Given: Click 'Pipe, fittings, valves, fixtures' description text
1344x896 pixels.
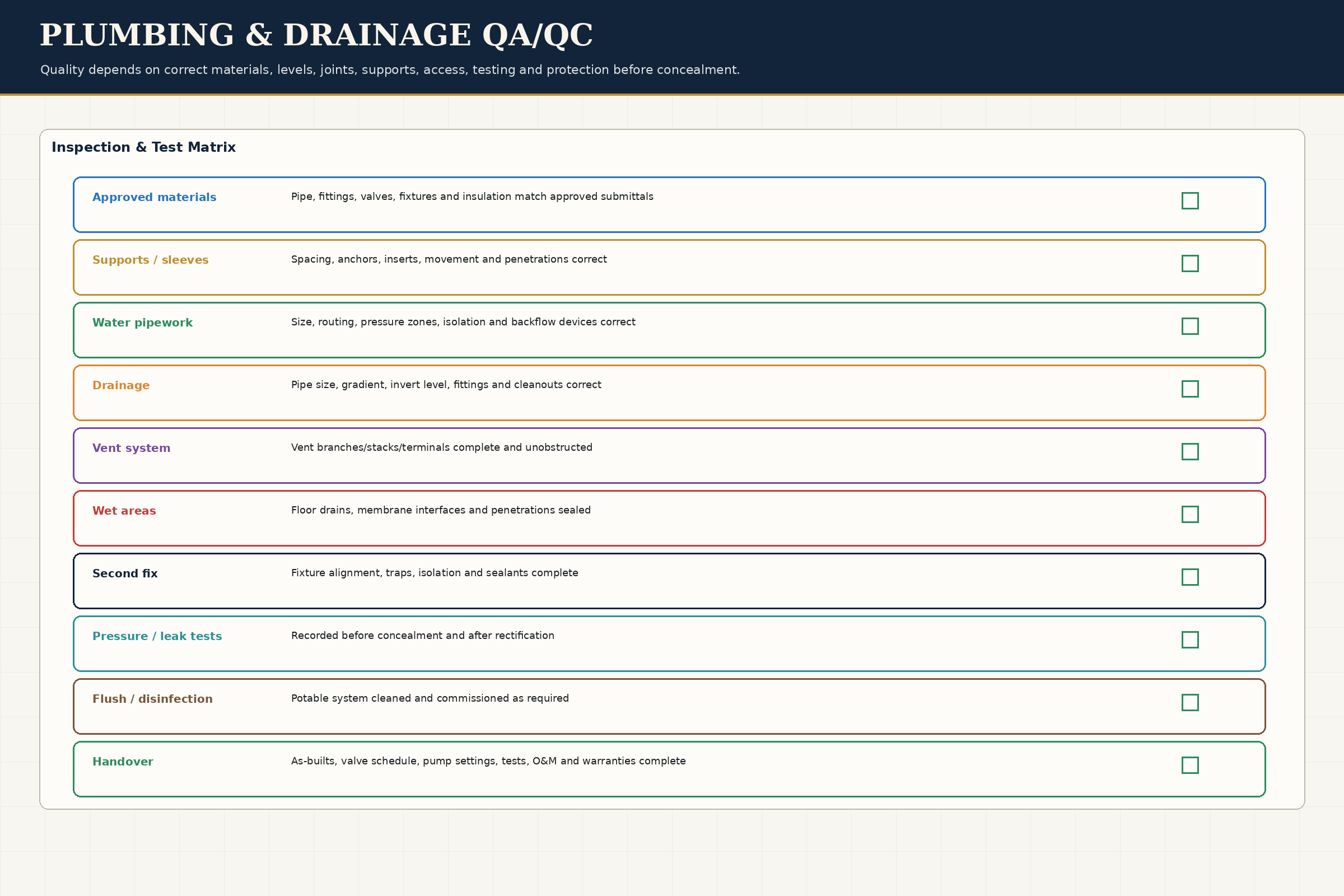Looking at the screenshot, I should click(x=472, y=197).
